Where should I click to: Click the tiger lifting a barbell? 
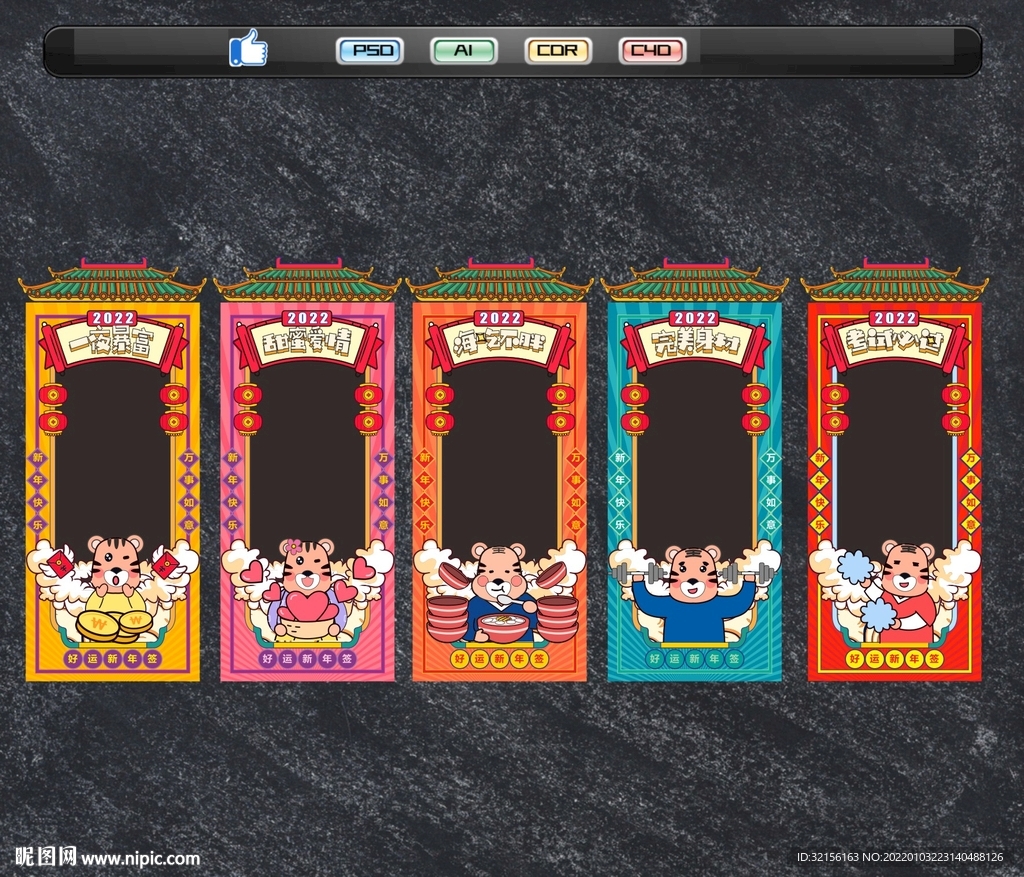[694, 591]
